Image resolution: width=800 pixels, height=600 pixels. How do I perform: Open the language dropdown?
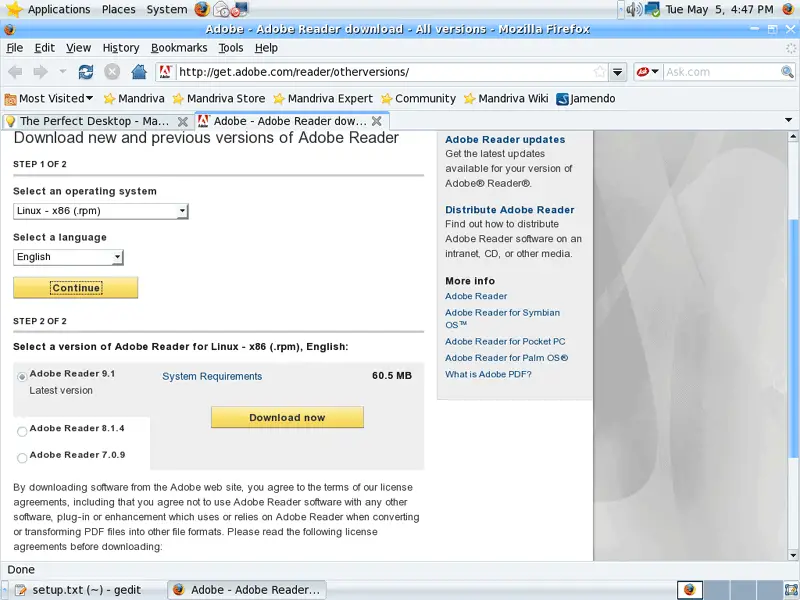68,257
